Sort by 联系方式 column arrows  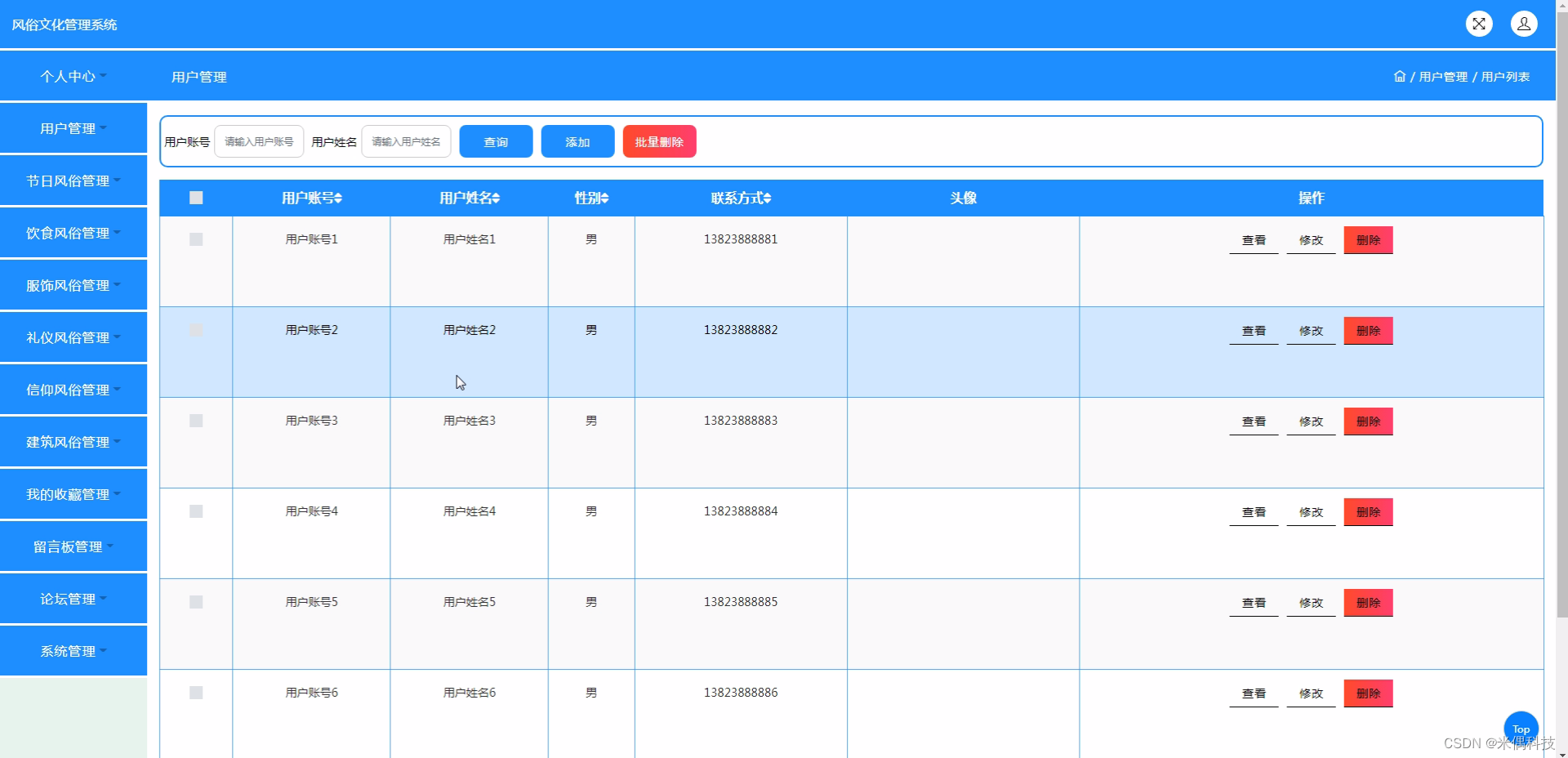pos(767,198)
